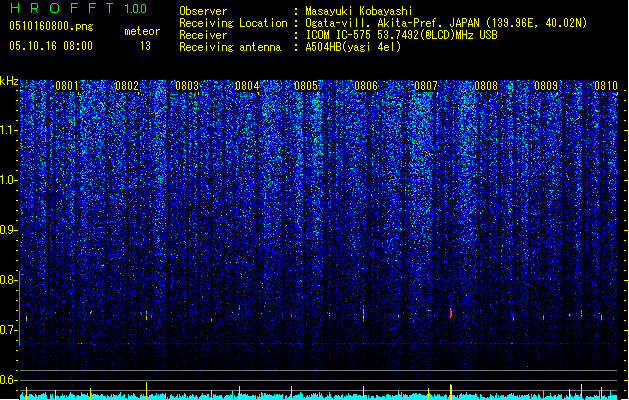Click the 0810 time marker
This screenshot has width=629, height=400.
606,86
